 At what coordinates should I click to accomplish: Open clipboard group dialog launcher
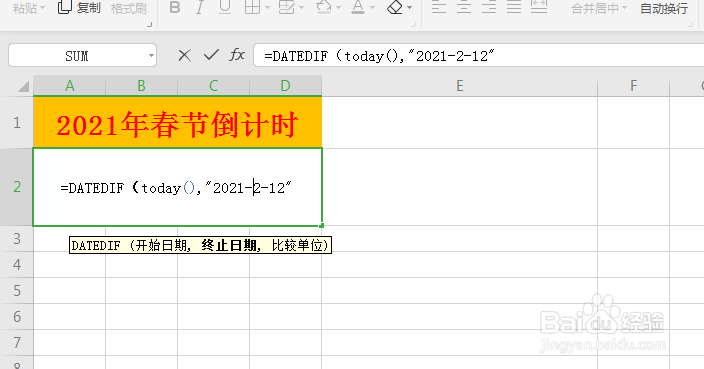click(x=150, y=25)
